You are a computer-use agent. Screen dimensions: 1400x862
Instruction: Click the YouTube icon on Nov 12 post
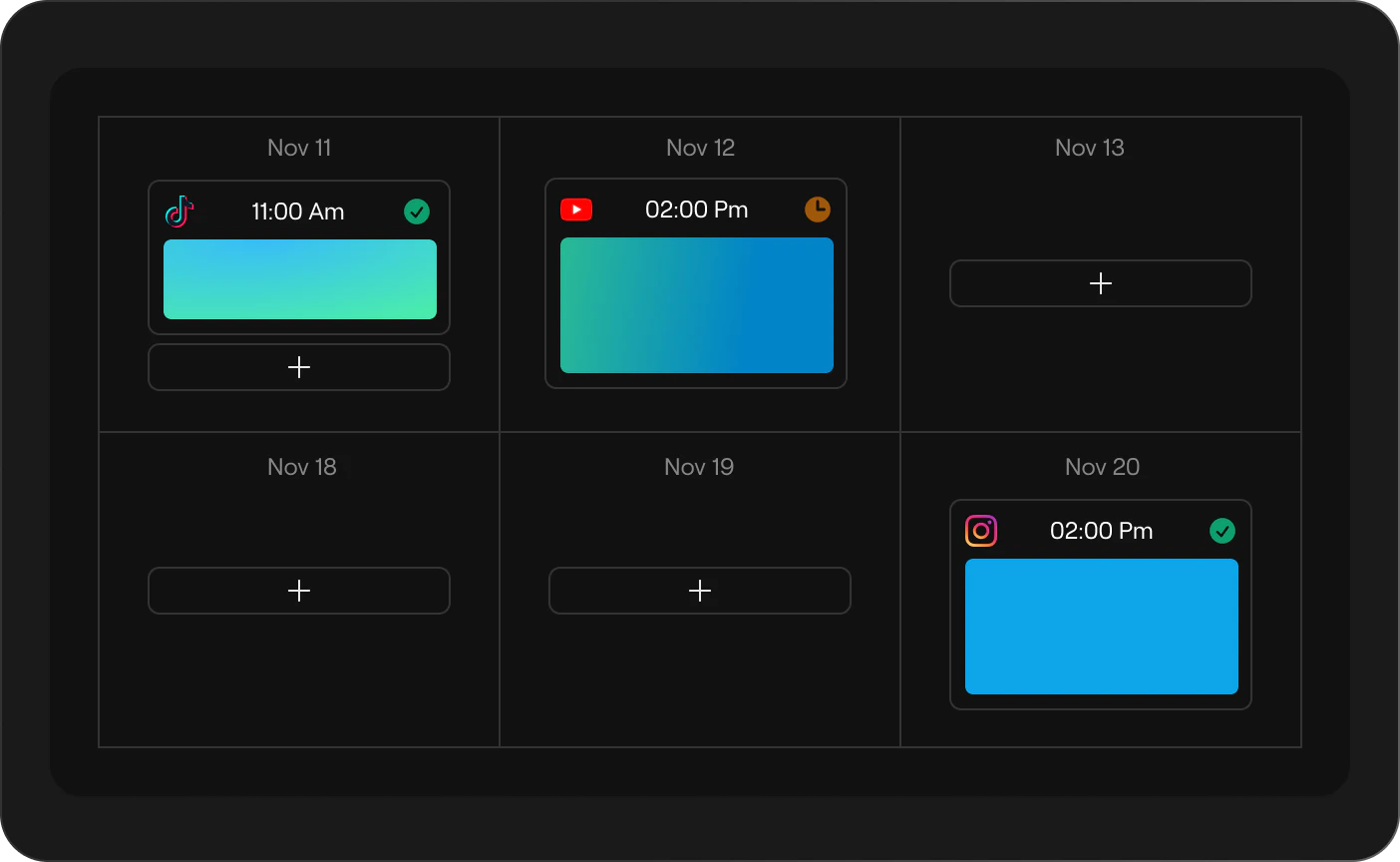[x=576, y=210]
